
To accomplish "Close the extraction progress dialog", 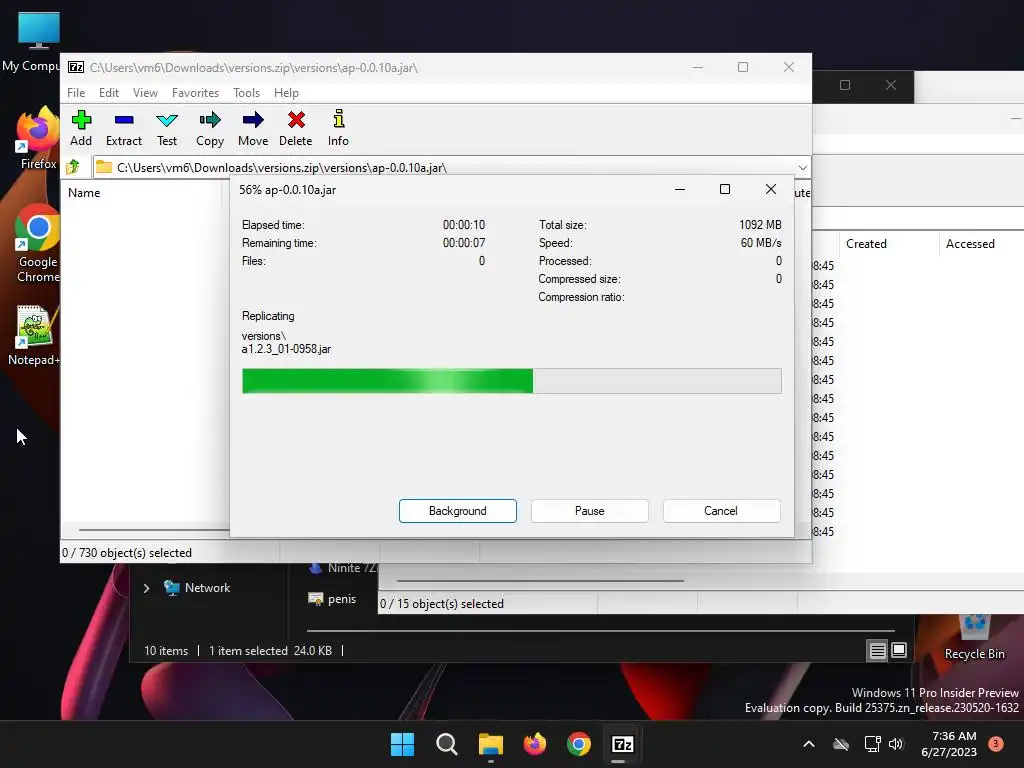I will (771, 189).
